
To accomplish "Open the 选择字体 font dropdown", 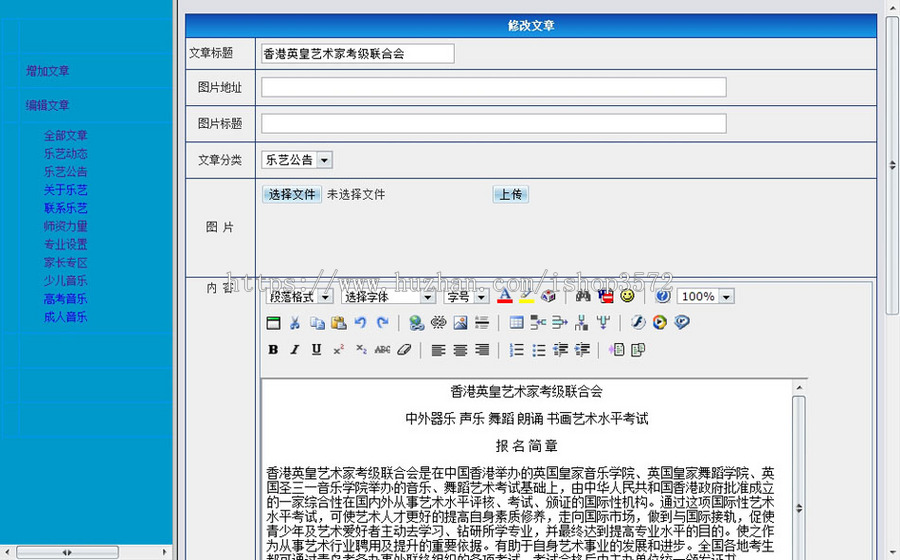I will pos(388,297).
